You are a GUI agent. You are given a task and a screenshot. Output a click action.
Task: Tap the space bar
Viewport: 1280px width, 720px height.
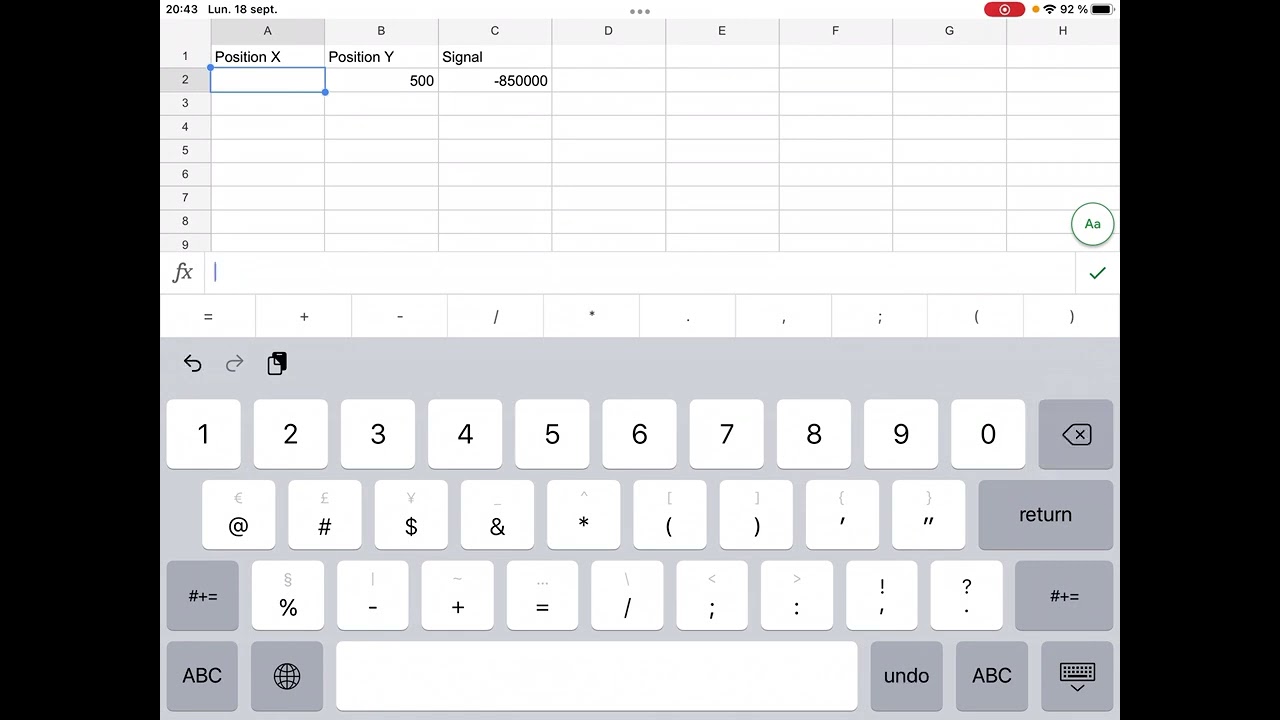597,676
